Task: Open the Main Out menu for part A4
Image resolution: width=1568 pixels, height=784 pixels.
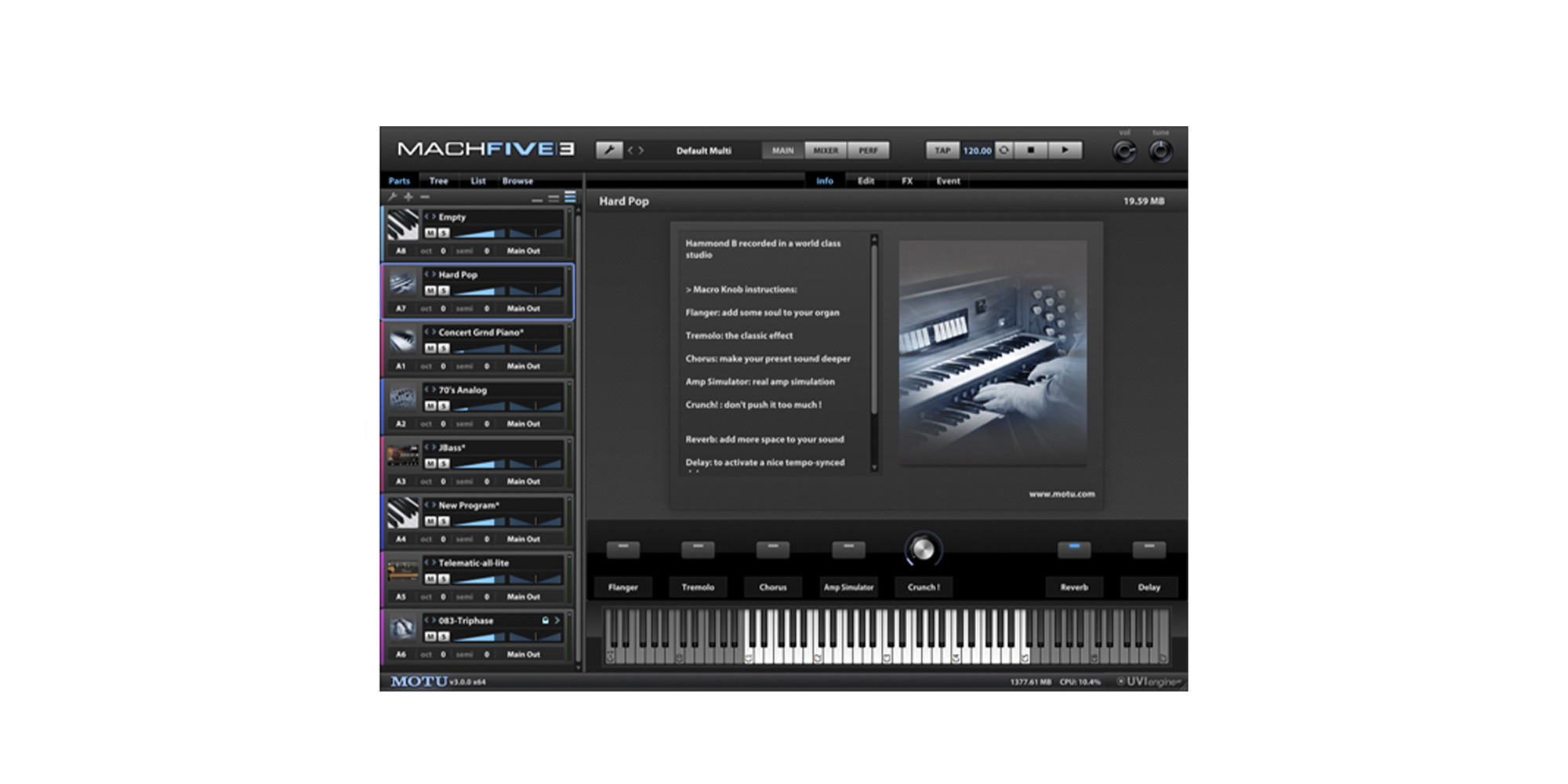Action: [524, 539]
